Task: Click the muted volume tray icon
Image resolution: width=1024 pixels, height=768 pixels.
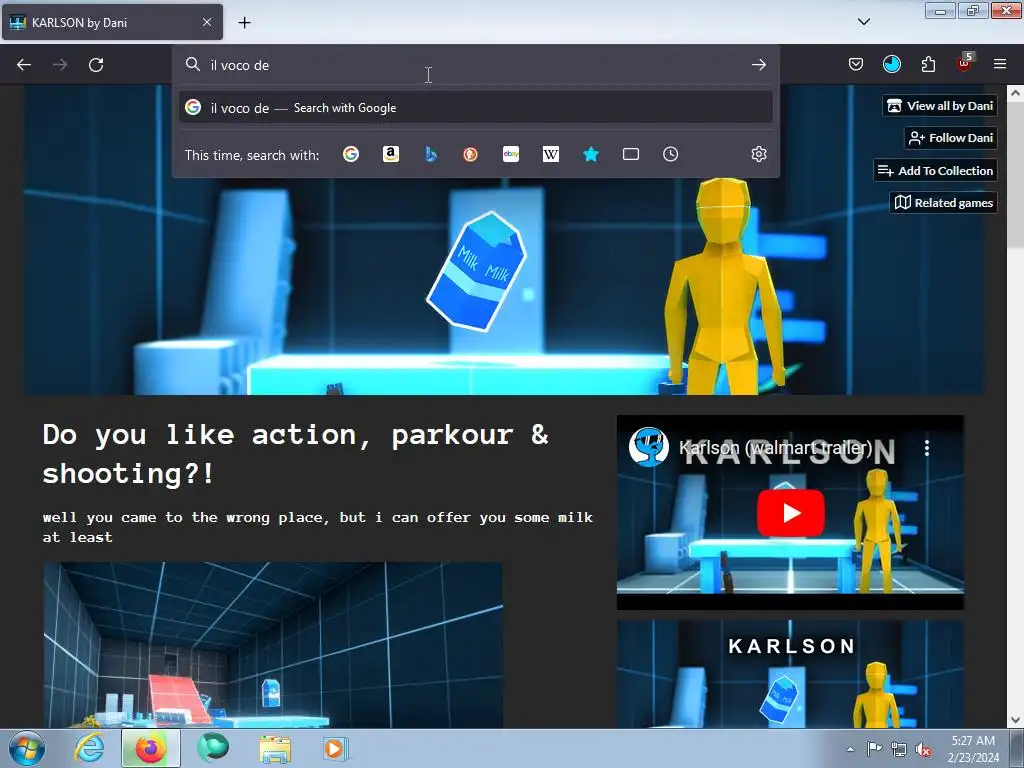Action: pos(923,749)
